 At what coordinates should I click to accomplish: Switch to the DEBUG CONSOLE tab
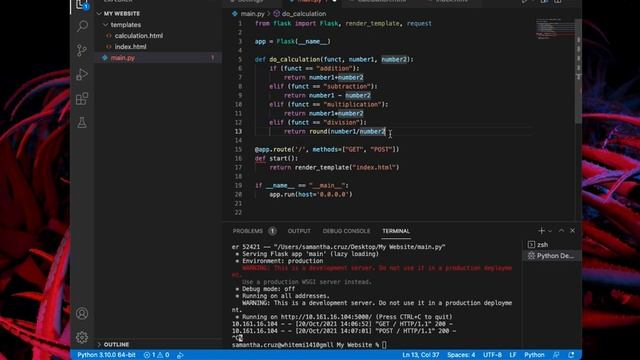click(x=346, y=231)
